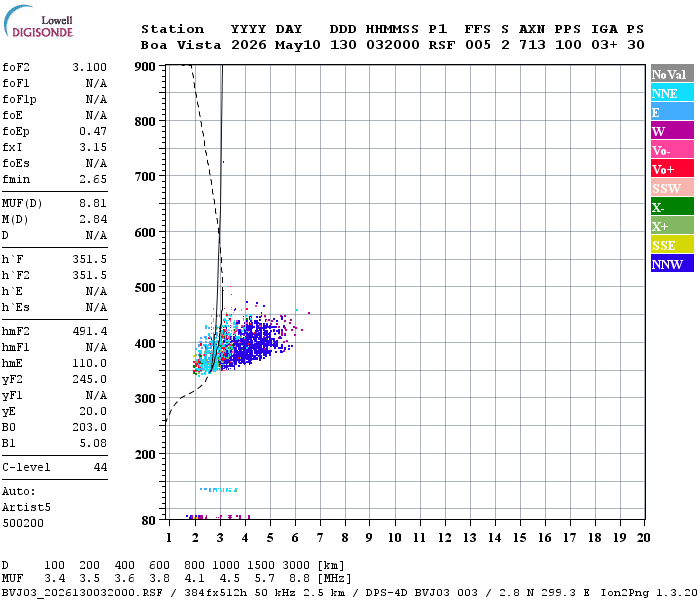The height and width of the screenshot is (600, 700).
Task: Select the MUF(D) value 8.81
Action: [x=93, y=204]
